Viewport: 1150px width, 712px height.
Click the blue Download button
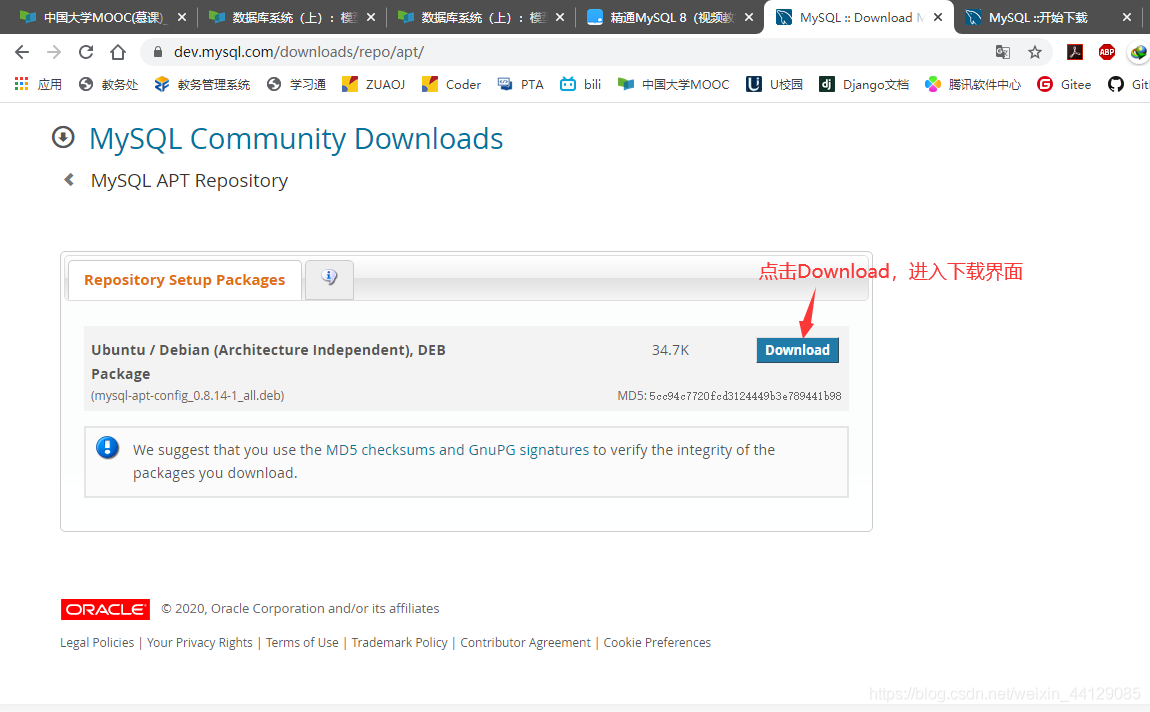797,351
